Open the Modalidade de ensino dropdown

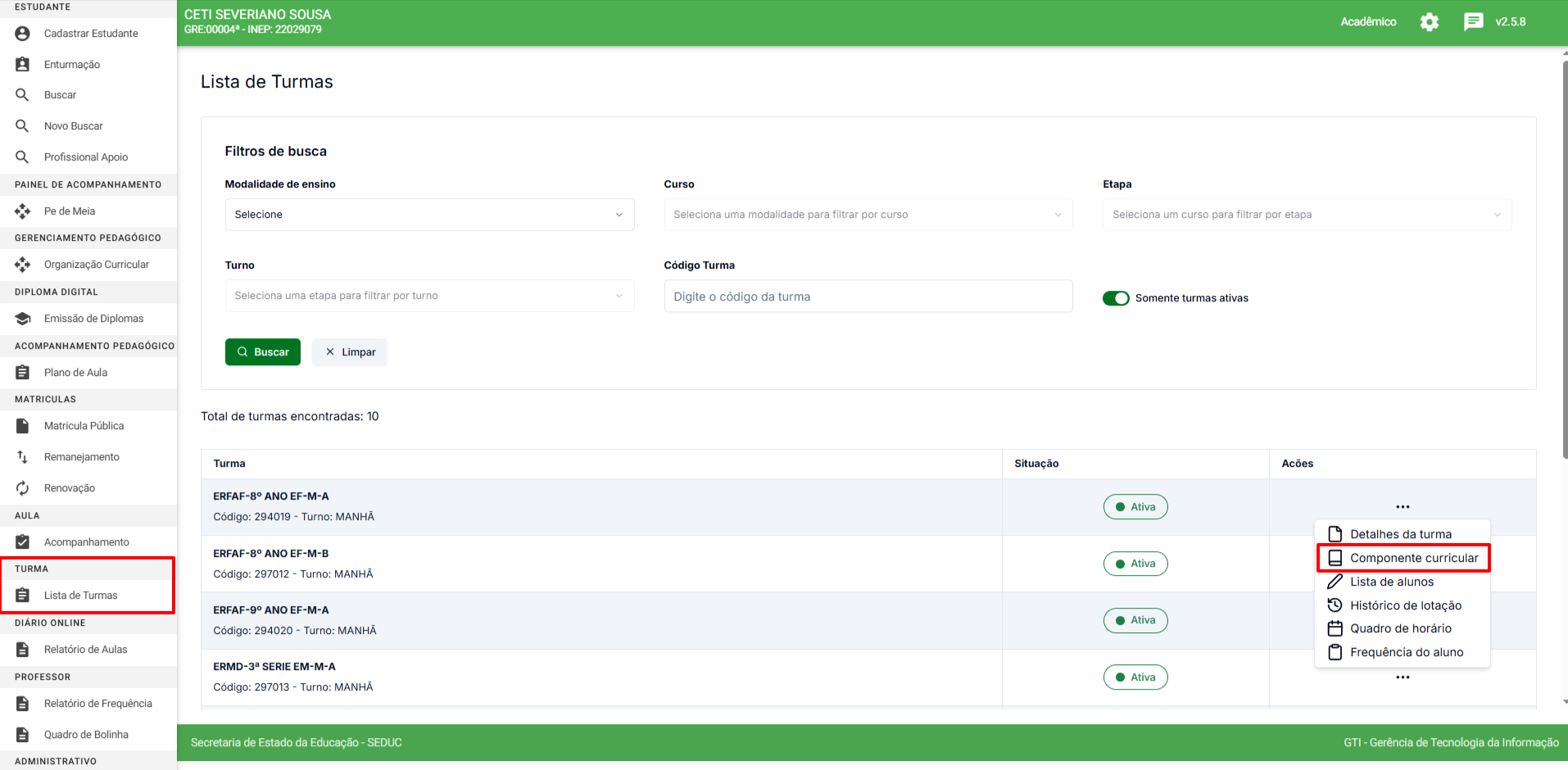[x=429, y=215]
